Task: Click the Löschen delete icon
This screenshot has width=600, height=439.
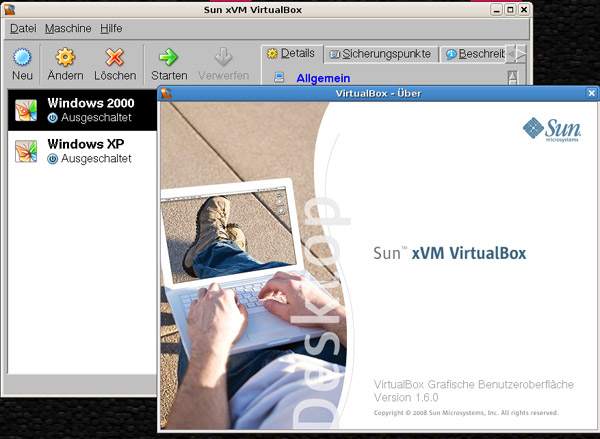Action: pos(115,58)
